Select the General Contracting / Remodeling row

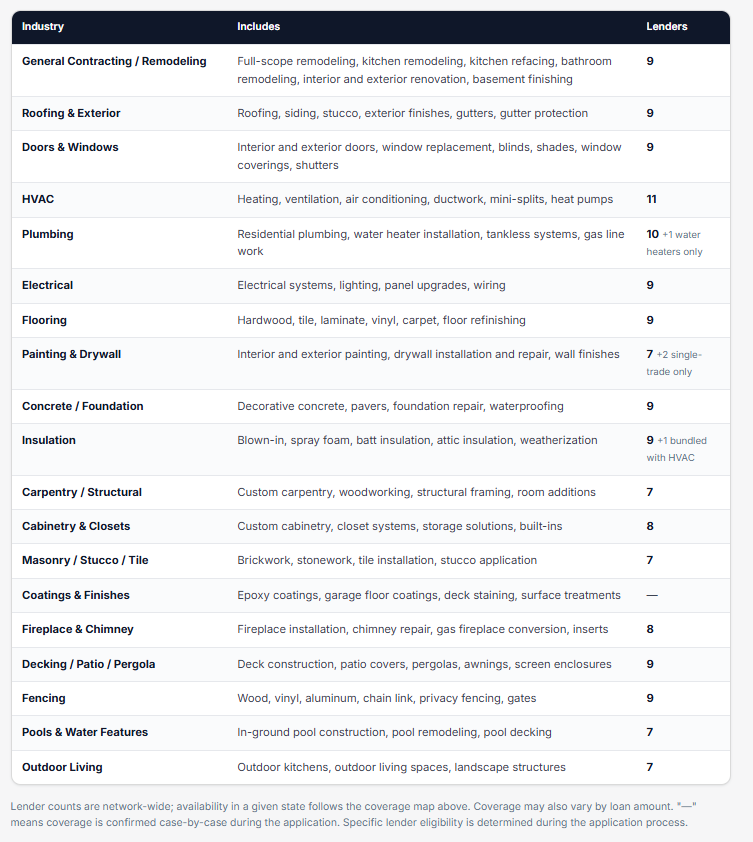[371, 70]
